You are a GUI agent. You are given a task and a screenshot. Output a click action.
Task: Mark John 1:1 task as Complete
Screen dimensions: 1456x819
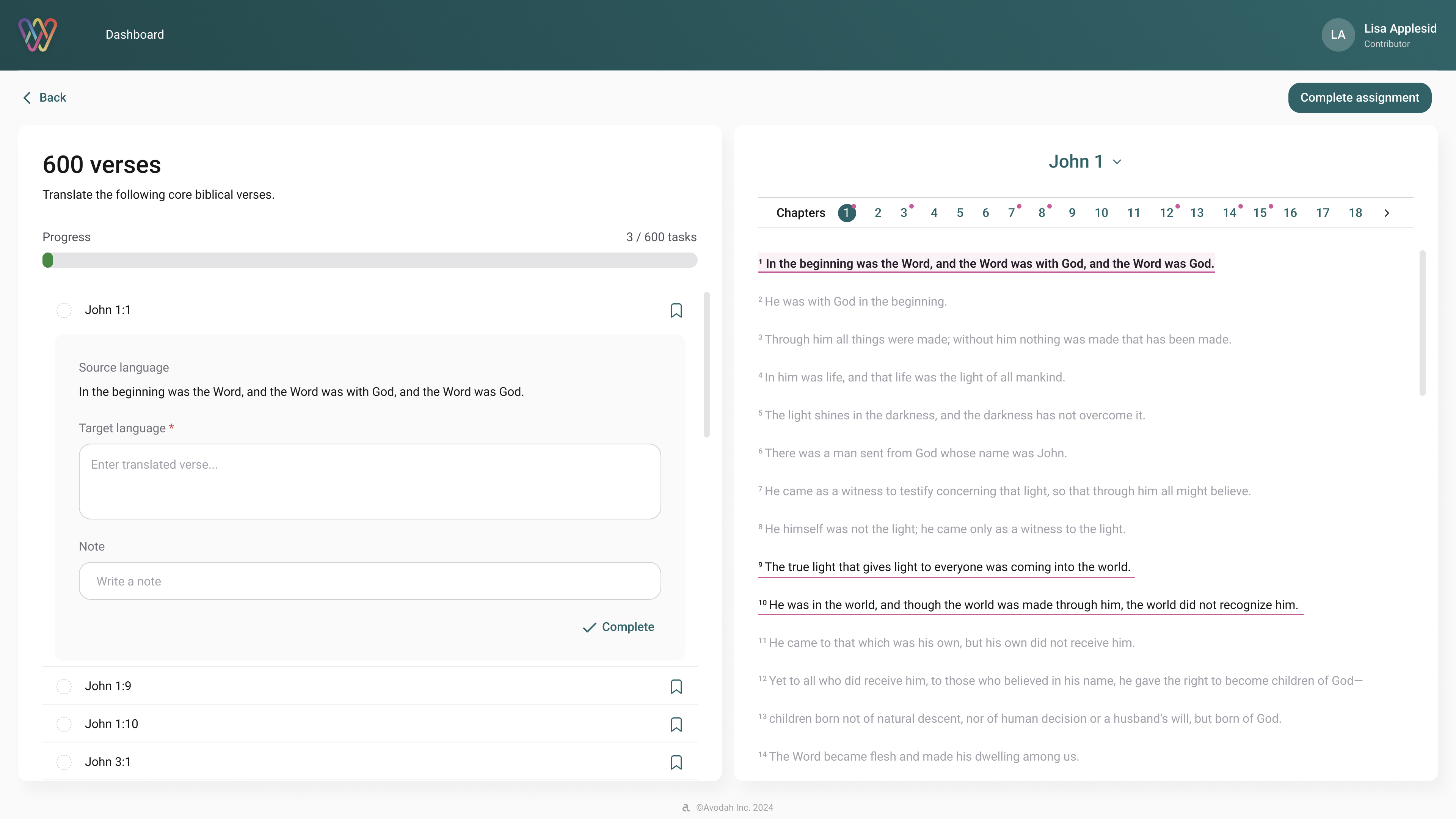tap(618, 627)
